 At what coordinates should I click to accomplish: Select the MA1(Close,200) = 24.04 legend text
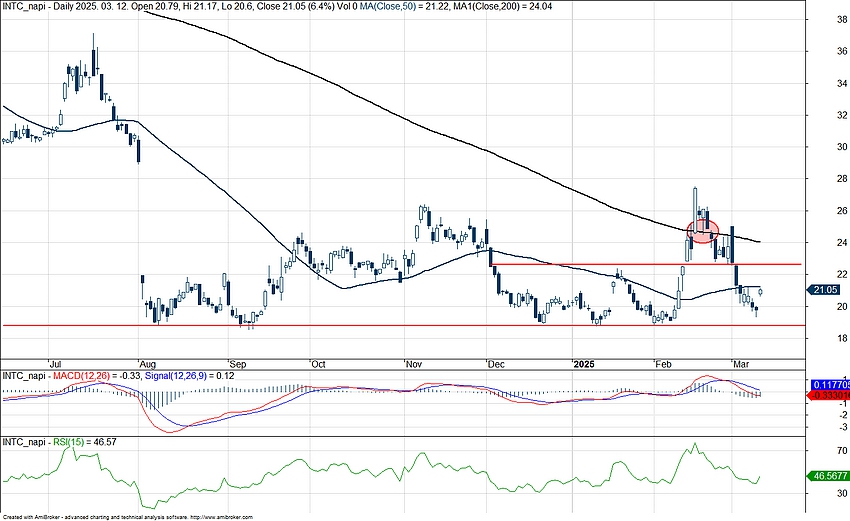[x=503, y=7]
